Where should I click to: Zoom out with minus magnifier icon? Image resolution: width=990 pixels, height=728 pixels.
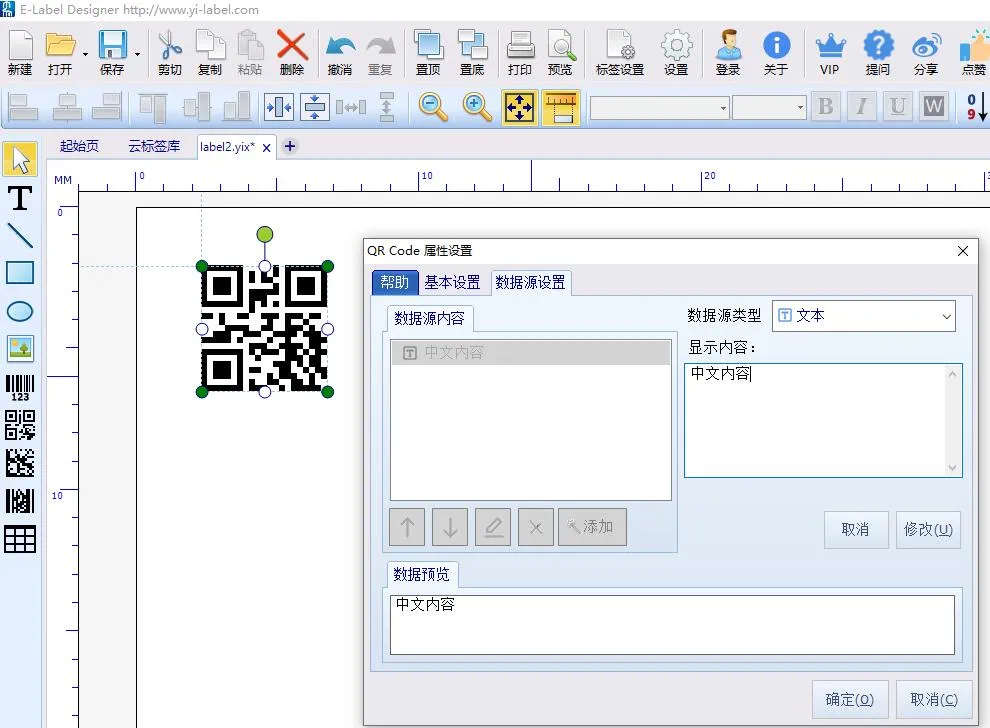click(433, 107)
